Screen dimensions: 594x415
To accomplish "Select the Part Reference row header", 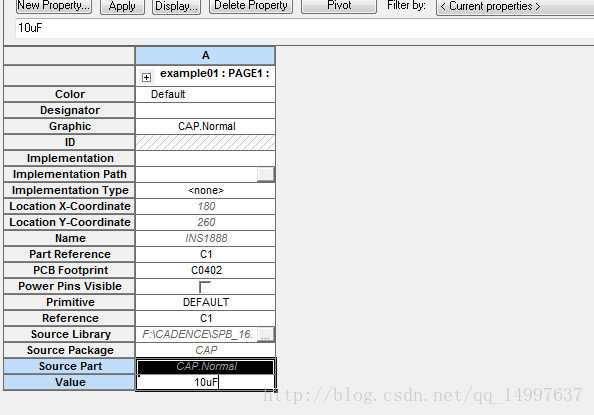I will [69, 254].
